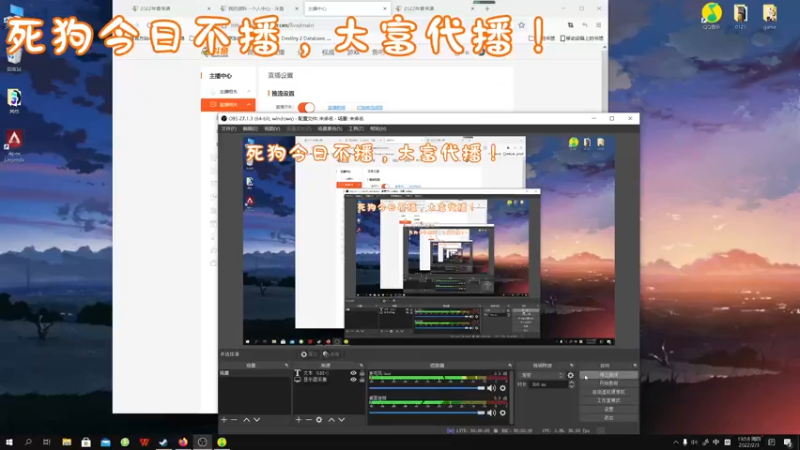Open a new browser tab with plus
The image size is (800, 450).
[487, 8]
